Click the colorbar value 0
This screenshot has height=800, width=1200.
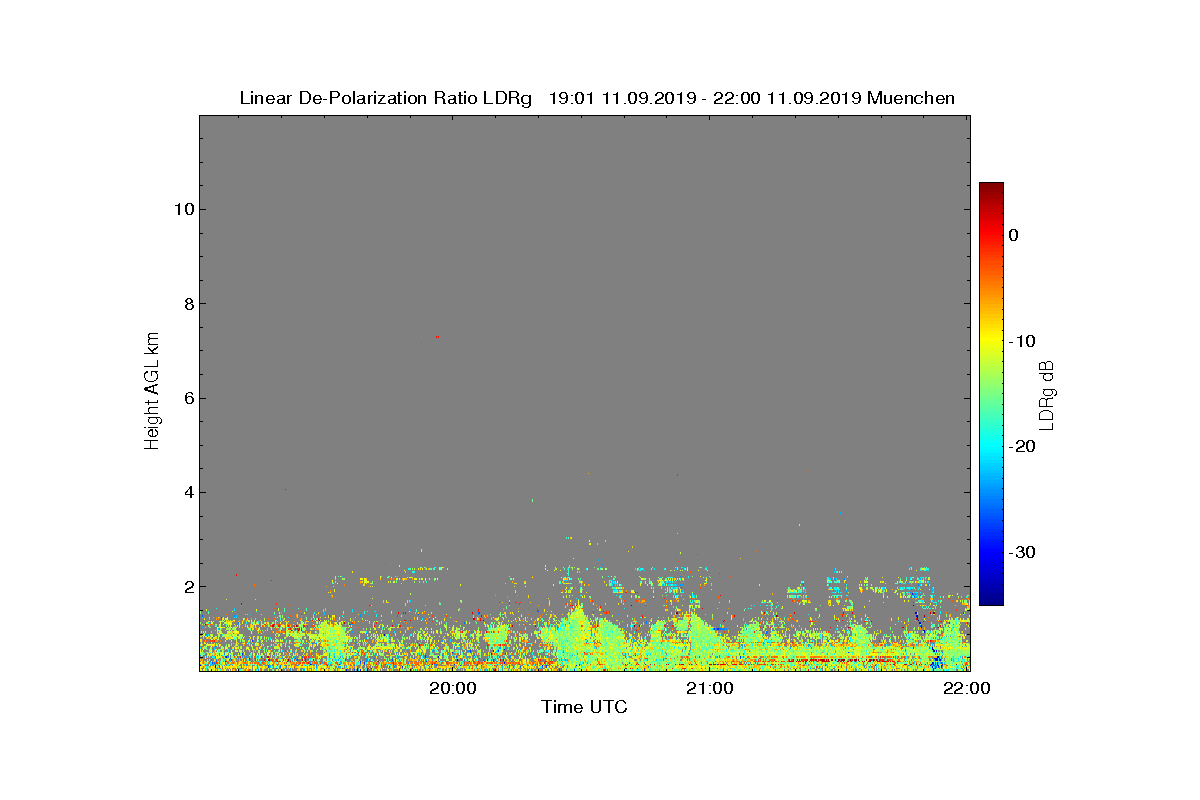[x=1013, y=235]
